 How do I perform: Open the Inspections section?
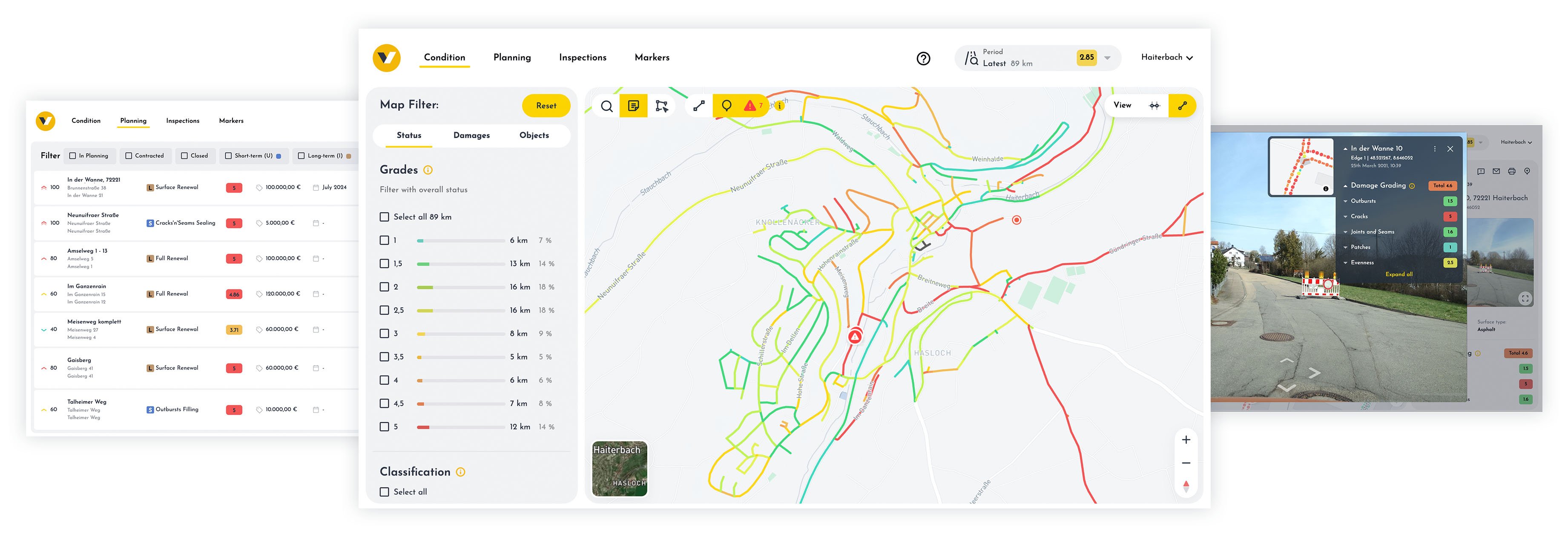[583, 57]
